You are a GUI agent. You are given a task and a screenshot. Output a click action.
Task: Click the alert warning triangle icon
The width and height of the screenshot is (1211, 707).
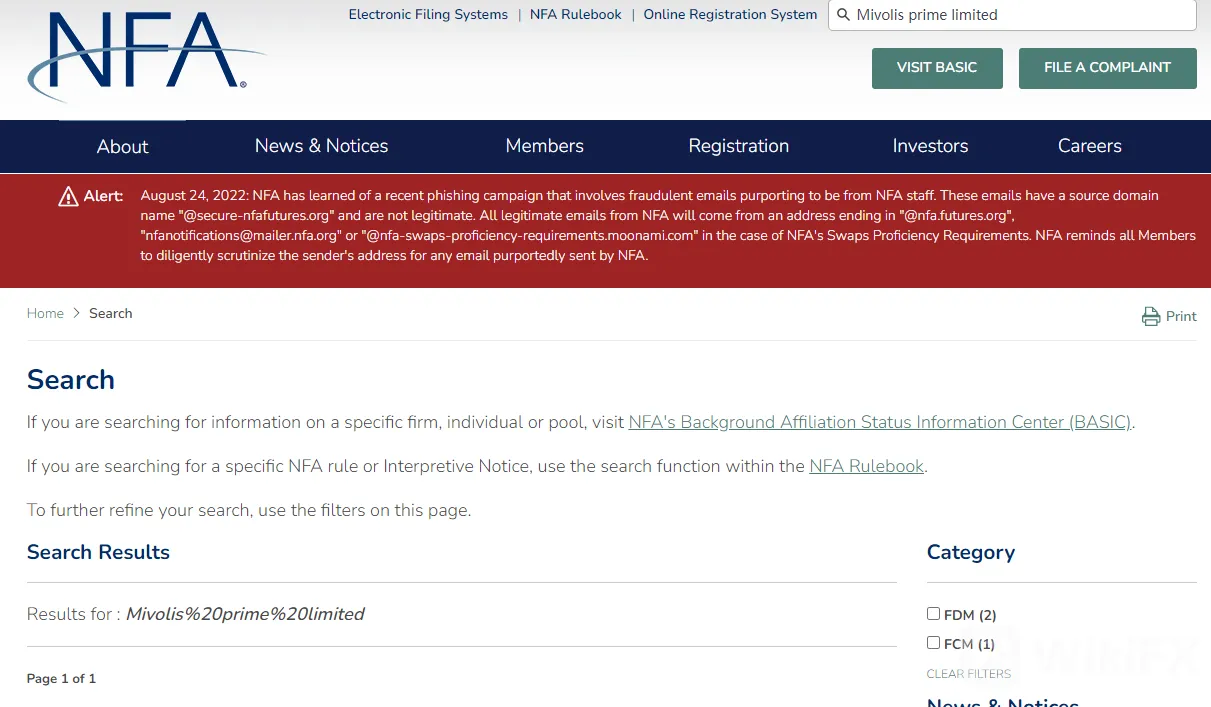[68, 196]
